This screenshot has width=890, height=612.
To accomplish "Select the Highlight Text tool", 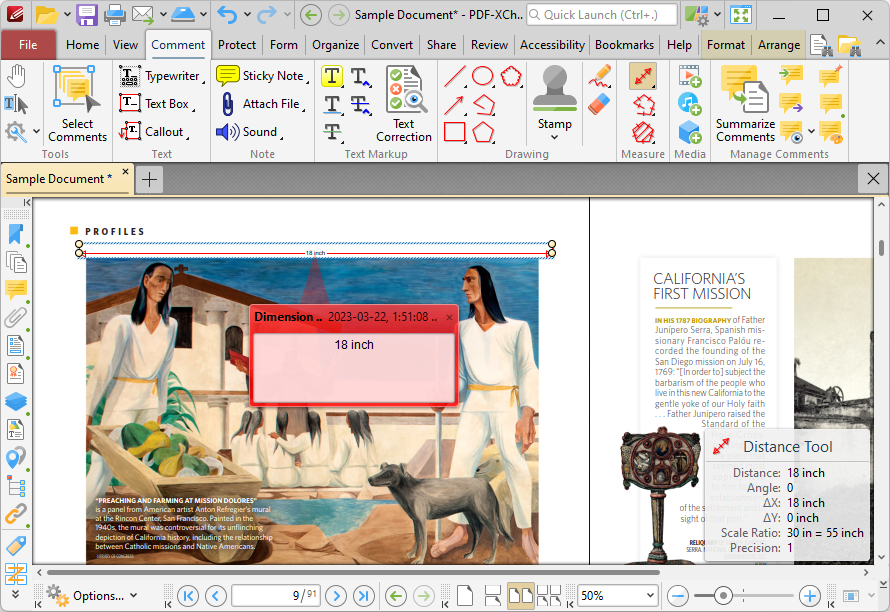I will point(332,76).
